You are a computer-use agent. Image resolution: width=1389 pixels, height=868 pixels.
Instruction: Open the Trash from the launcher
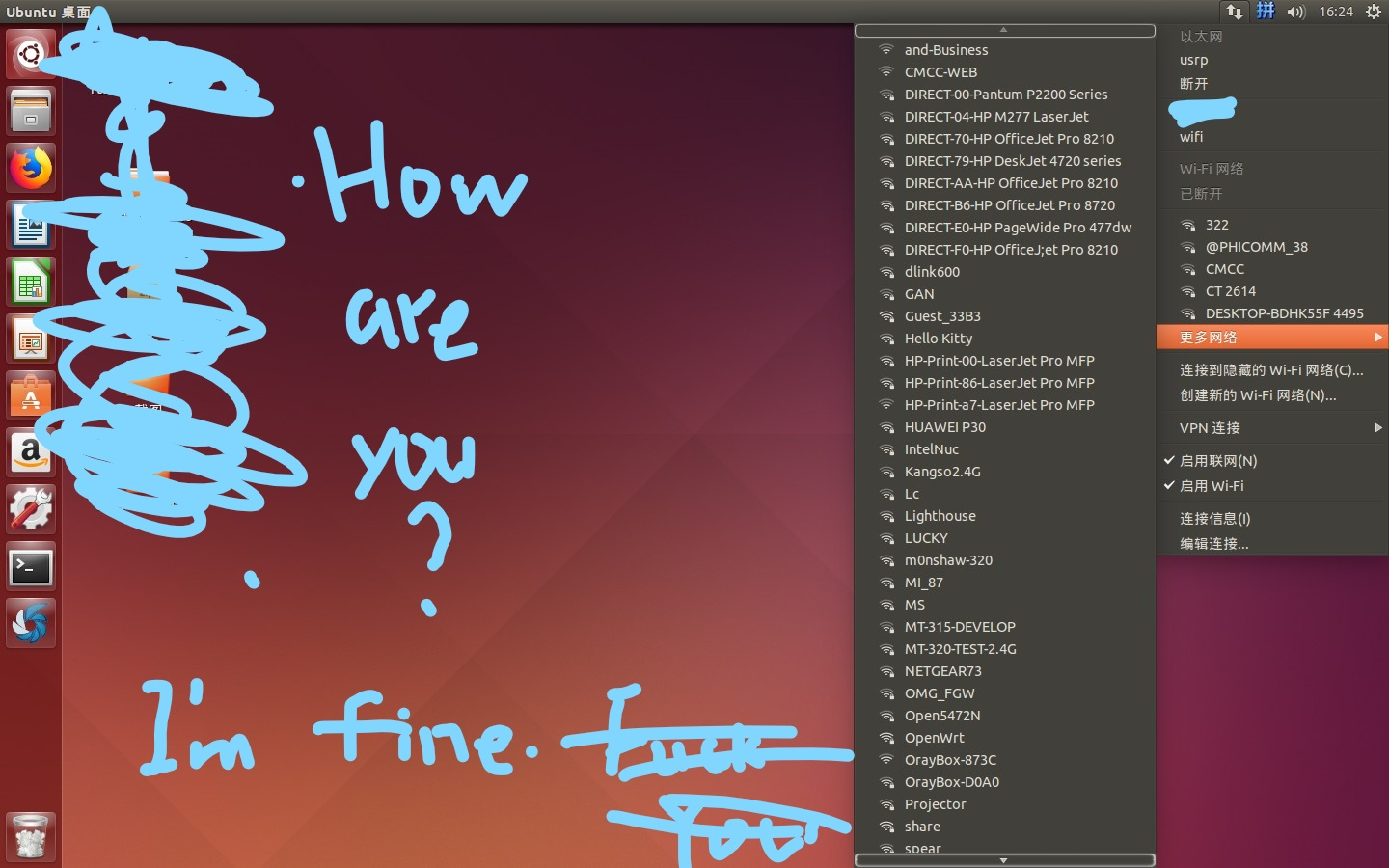[30, 837]
